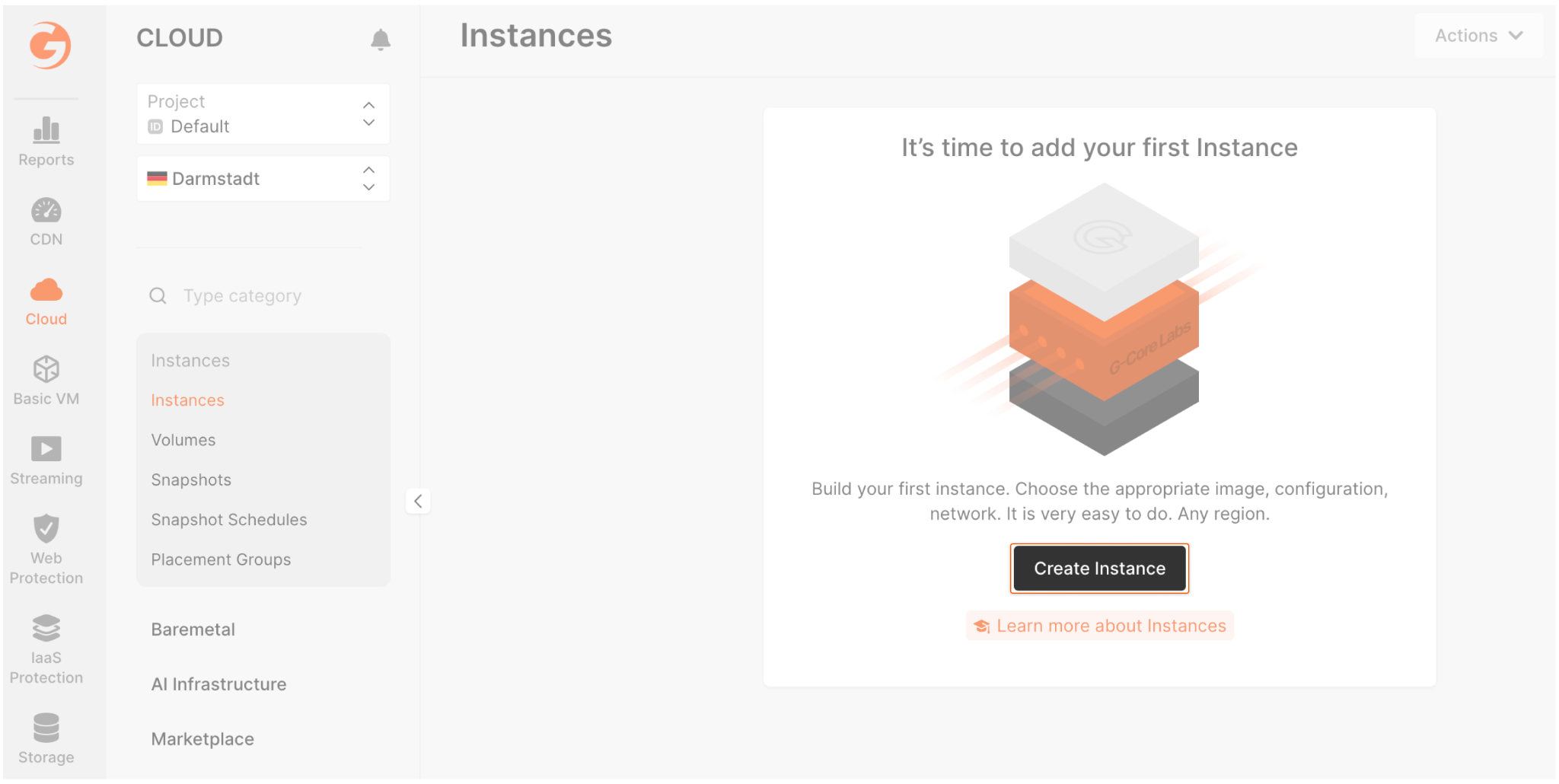Expand the Actions dropdown menu
This screenshot has height=784, width=1559.
(1478, 36)
